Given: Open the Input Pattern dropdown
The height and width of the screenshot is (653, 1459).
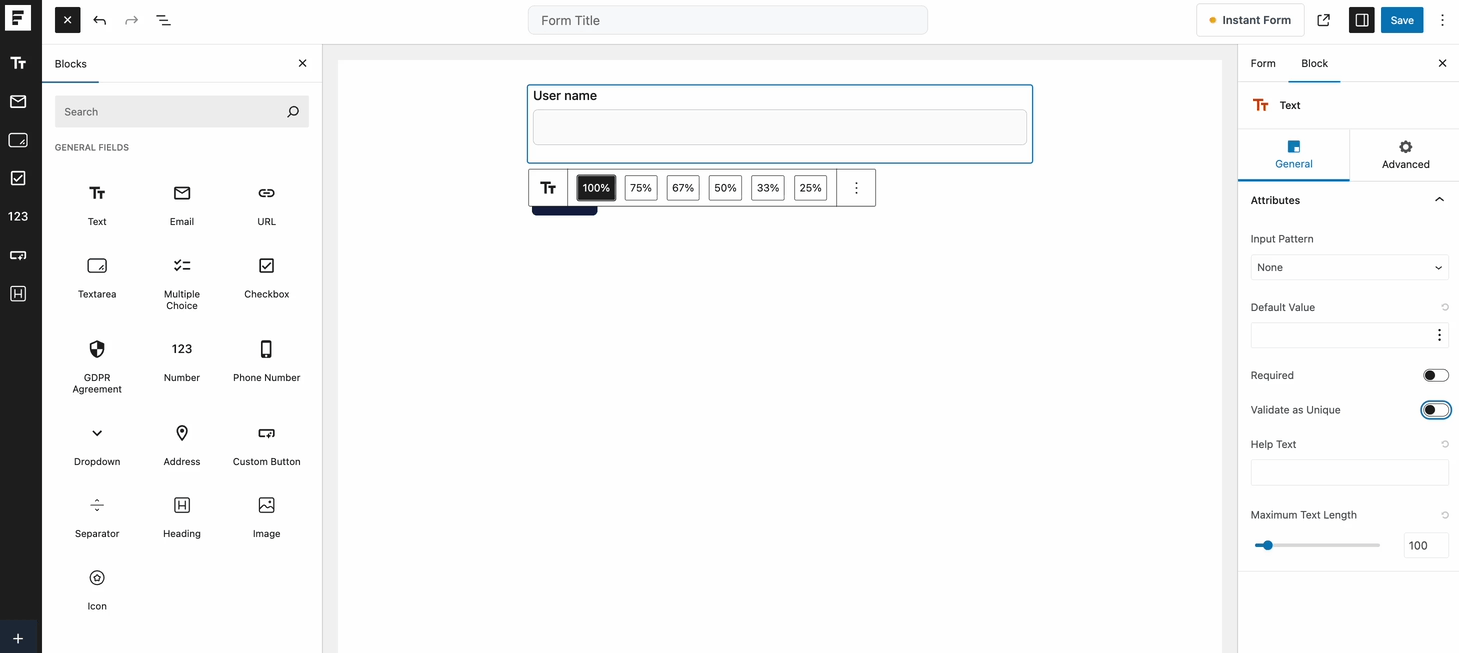Looking at the screenshot, I should (x=1348, y=267).
